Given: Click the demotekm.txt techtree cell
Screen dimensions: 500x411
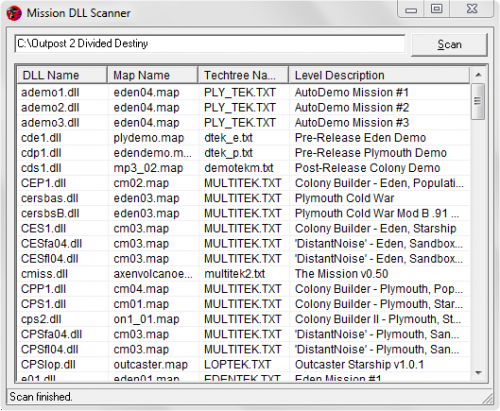Looking at the screenshot, I should click(x=239, y=168).
